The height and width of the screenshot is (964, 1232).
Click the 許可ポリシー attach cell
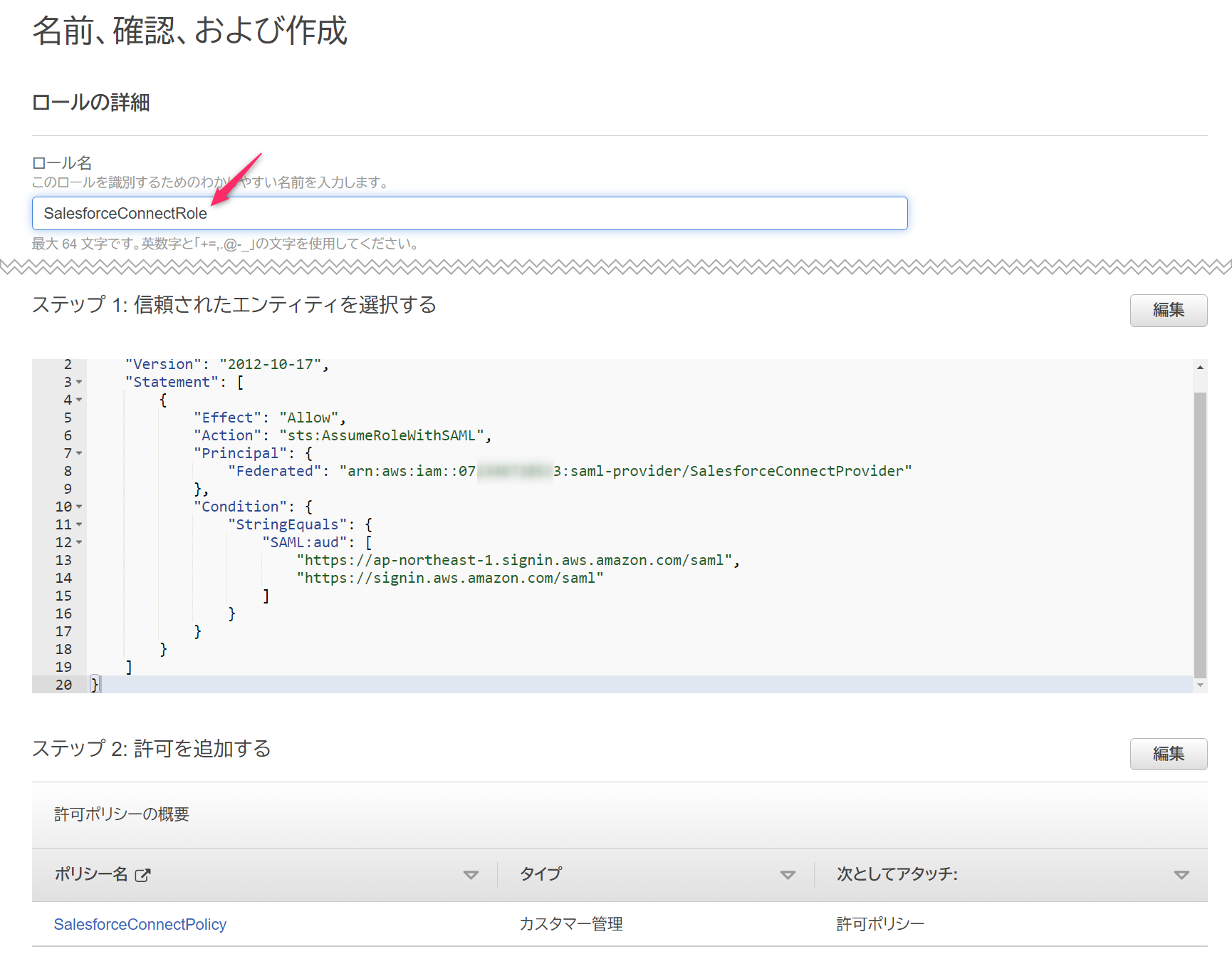point(880,924)
